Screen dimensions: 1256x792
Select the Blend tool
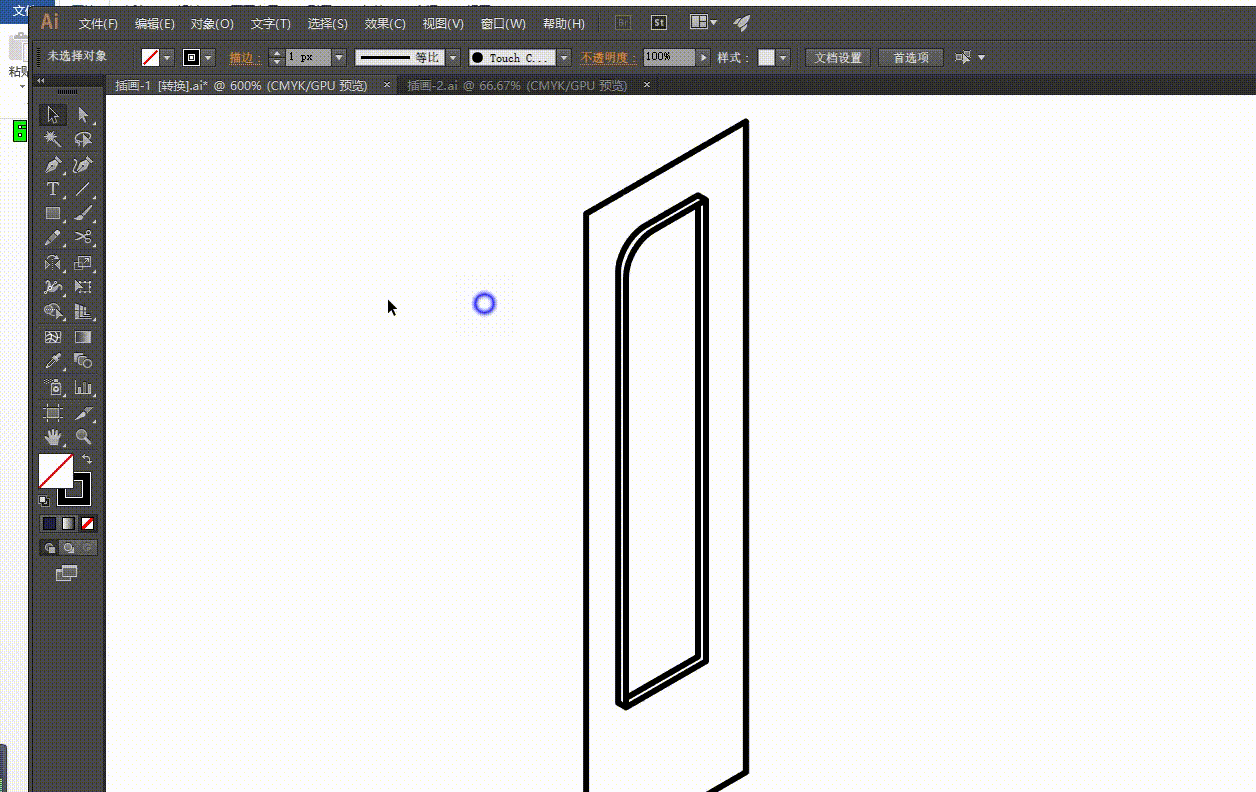(x=83, y=361)
